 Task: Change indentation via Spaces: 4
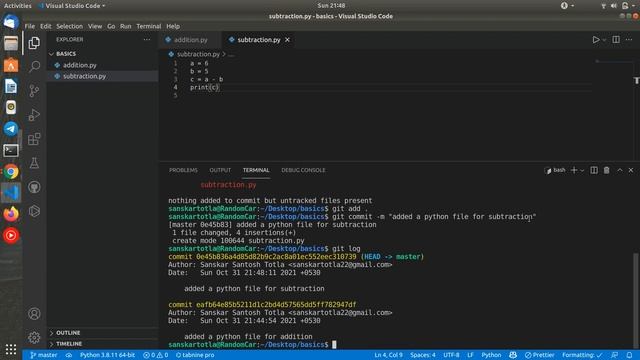tap(423, 355)
